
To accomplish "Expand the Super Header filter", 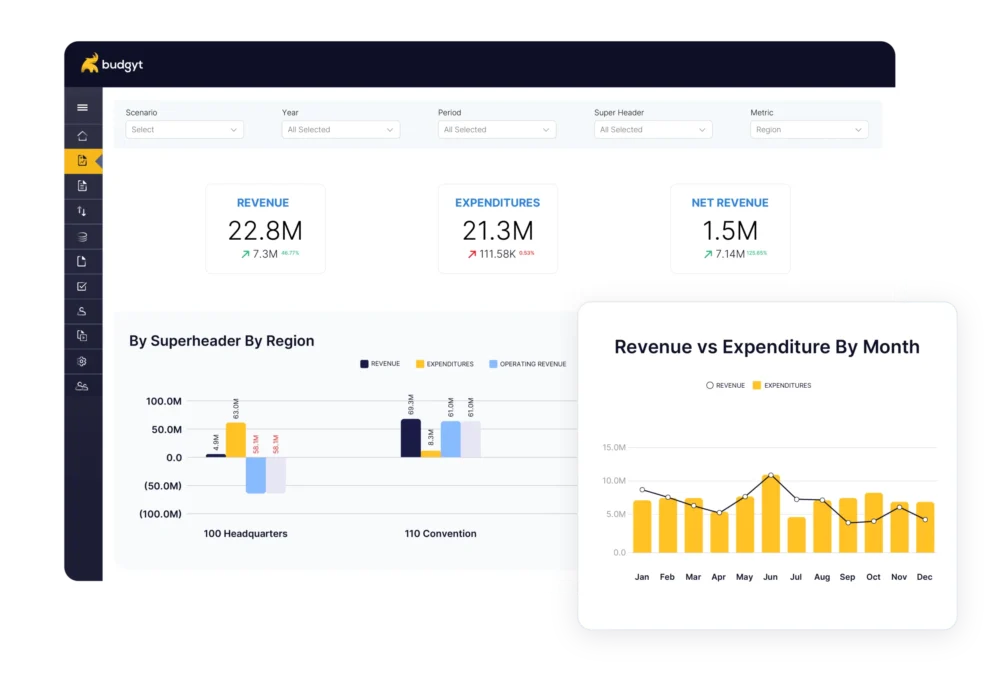I will [653, 129].
